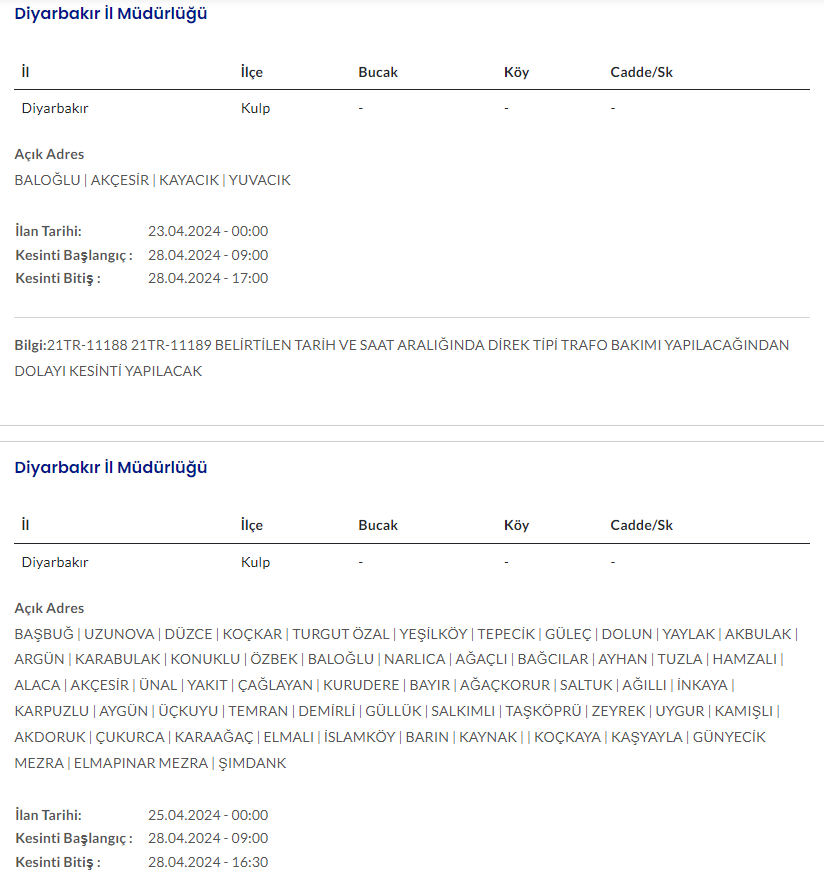Click the İlçe column header in first table
Viewport: 824px width, 874px height.
[252, 72]
